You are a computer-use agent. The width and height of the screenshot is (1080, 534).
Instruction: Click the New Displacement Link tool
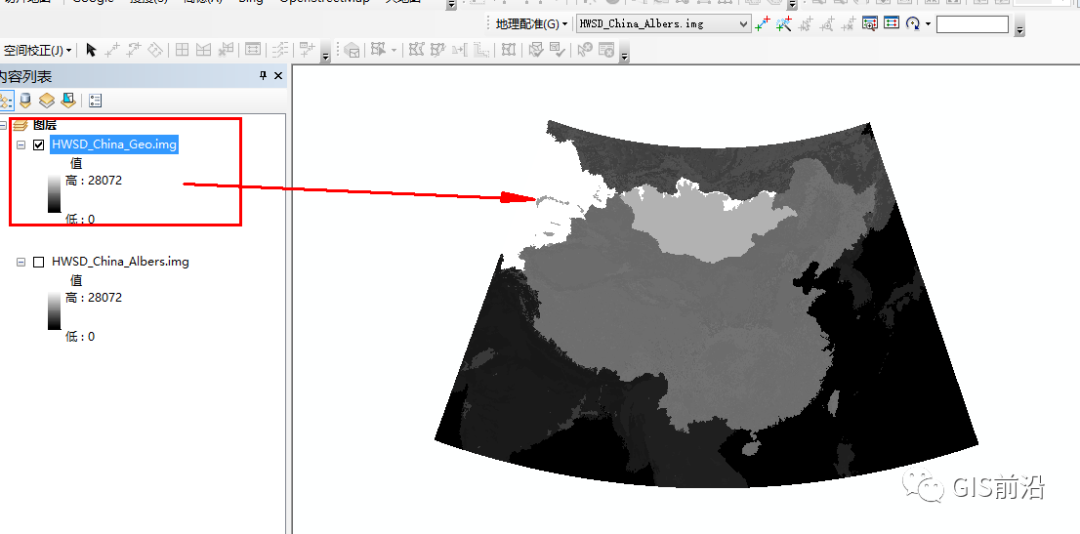coord(112,50)
